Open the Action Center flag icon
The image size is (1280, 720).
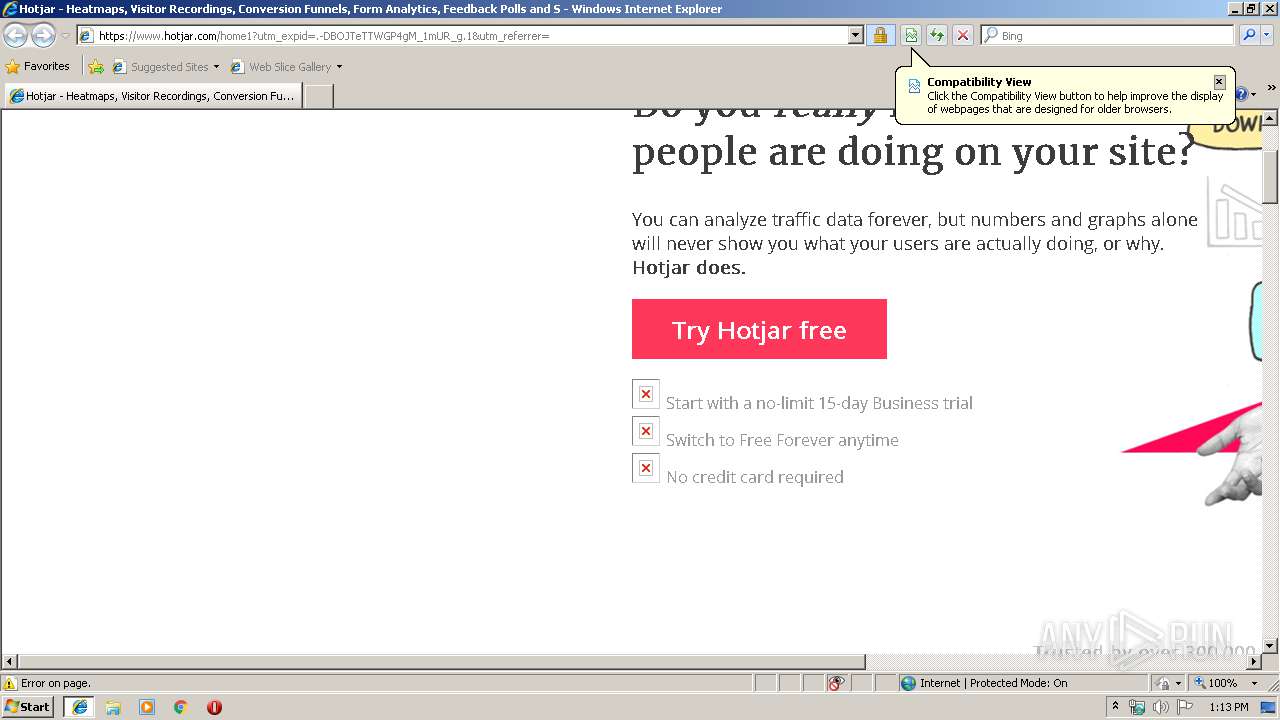click(x=1185, y=707)
